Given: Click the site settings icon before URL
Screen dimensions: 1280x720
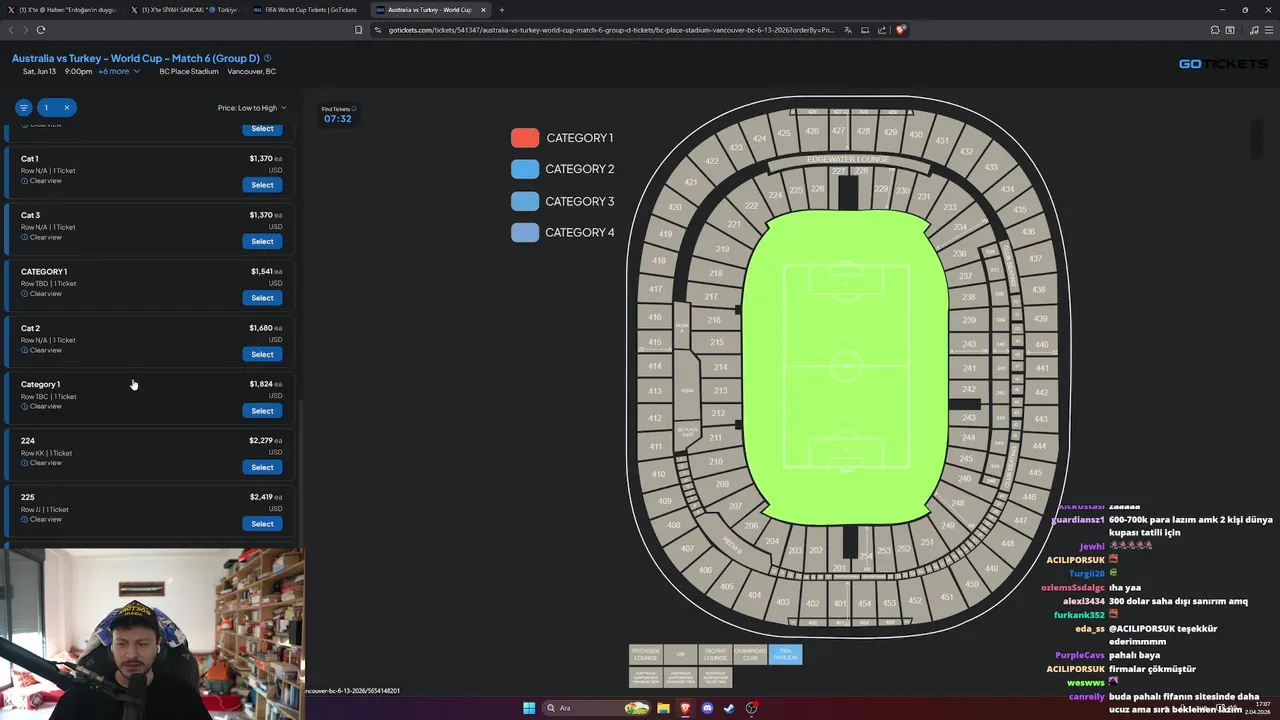Looking at the screenshot, I should coord(378,30).
